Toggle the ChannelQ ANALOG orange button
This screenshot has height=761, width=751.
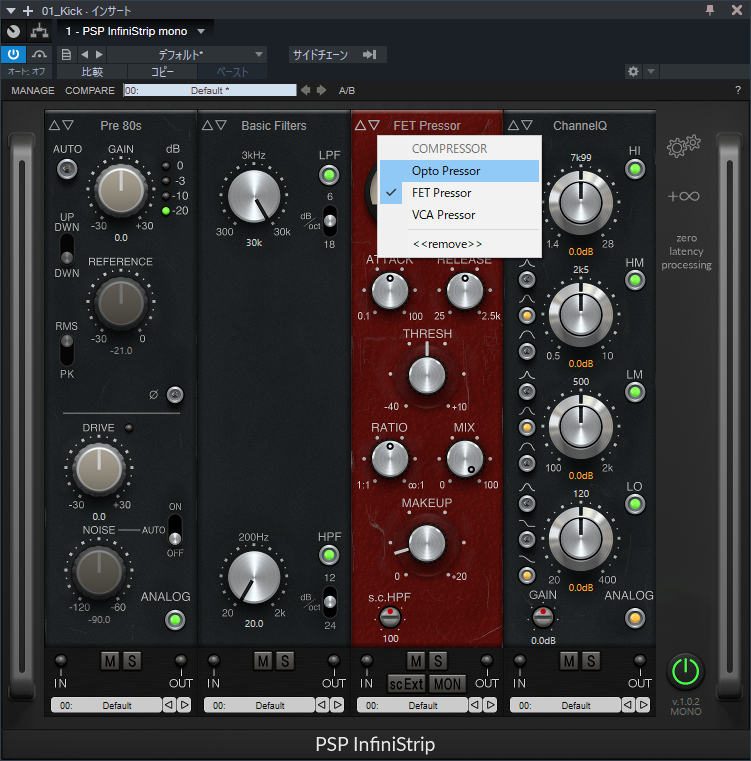(635, 618)
